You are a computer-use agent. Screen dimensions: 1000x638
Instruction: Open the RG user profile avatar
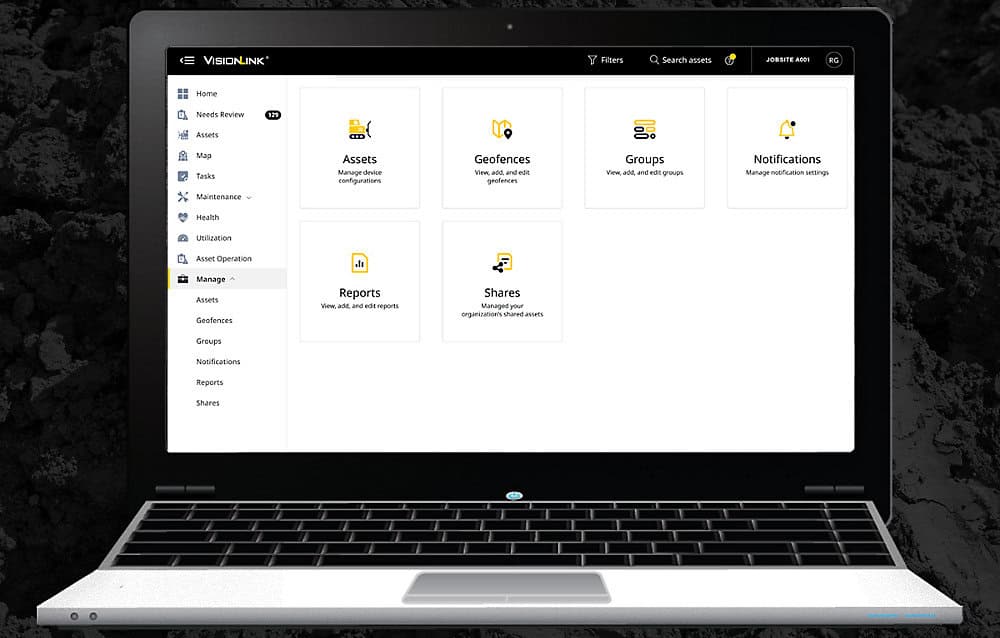[x=833, y=60]
